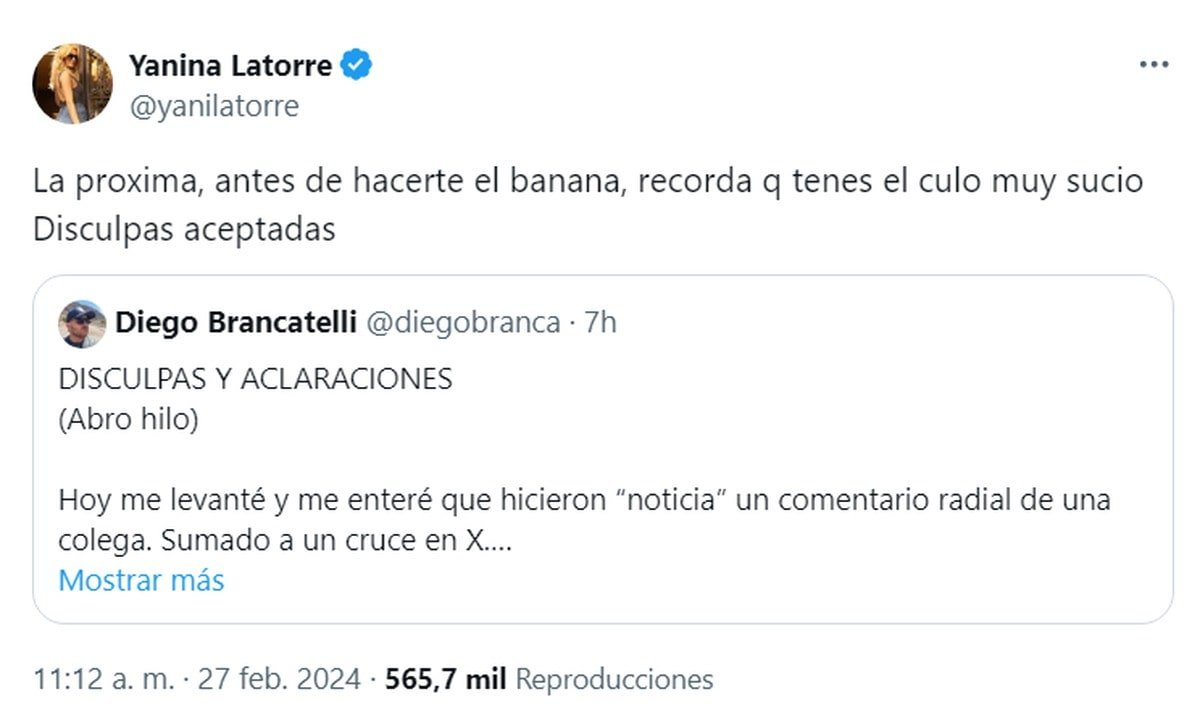Open the more options three-dot menu

pyautogui.click(x=1154, y=64)
